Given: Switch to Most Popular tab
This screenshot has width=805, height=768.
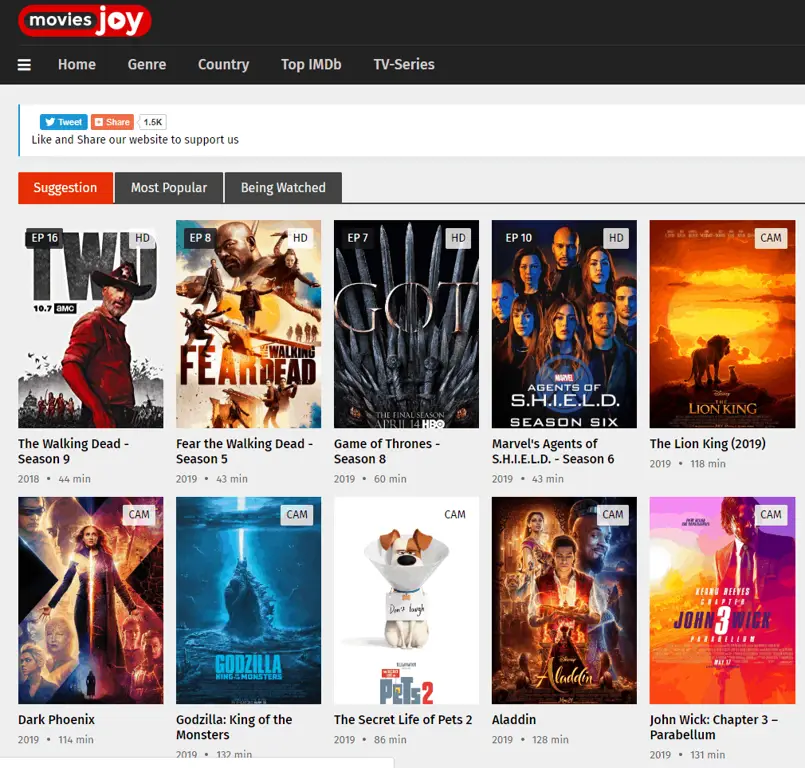Looking at the screenshot, I should [x=169, y=188].
